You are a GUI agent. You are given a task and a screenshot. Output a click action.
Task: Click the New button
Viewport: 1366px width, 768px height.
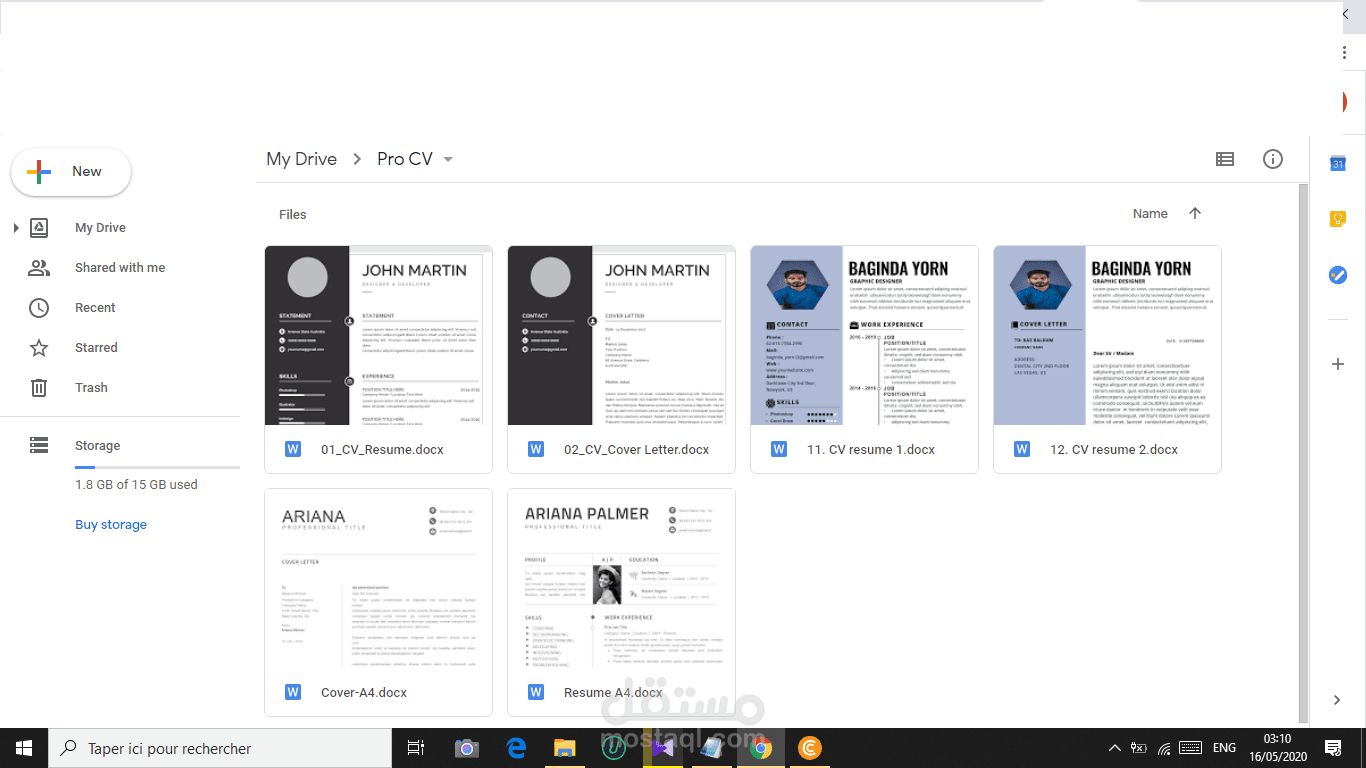point(71,172)
